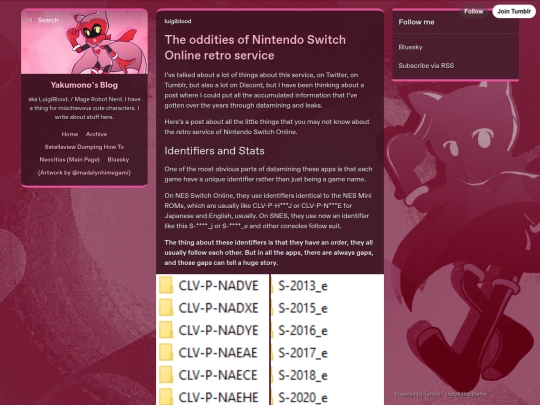540x405 pixels.
Task: Click folder icon beside CLV-P-NADYE
Action: 166,330
